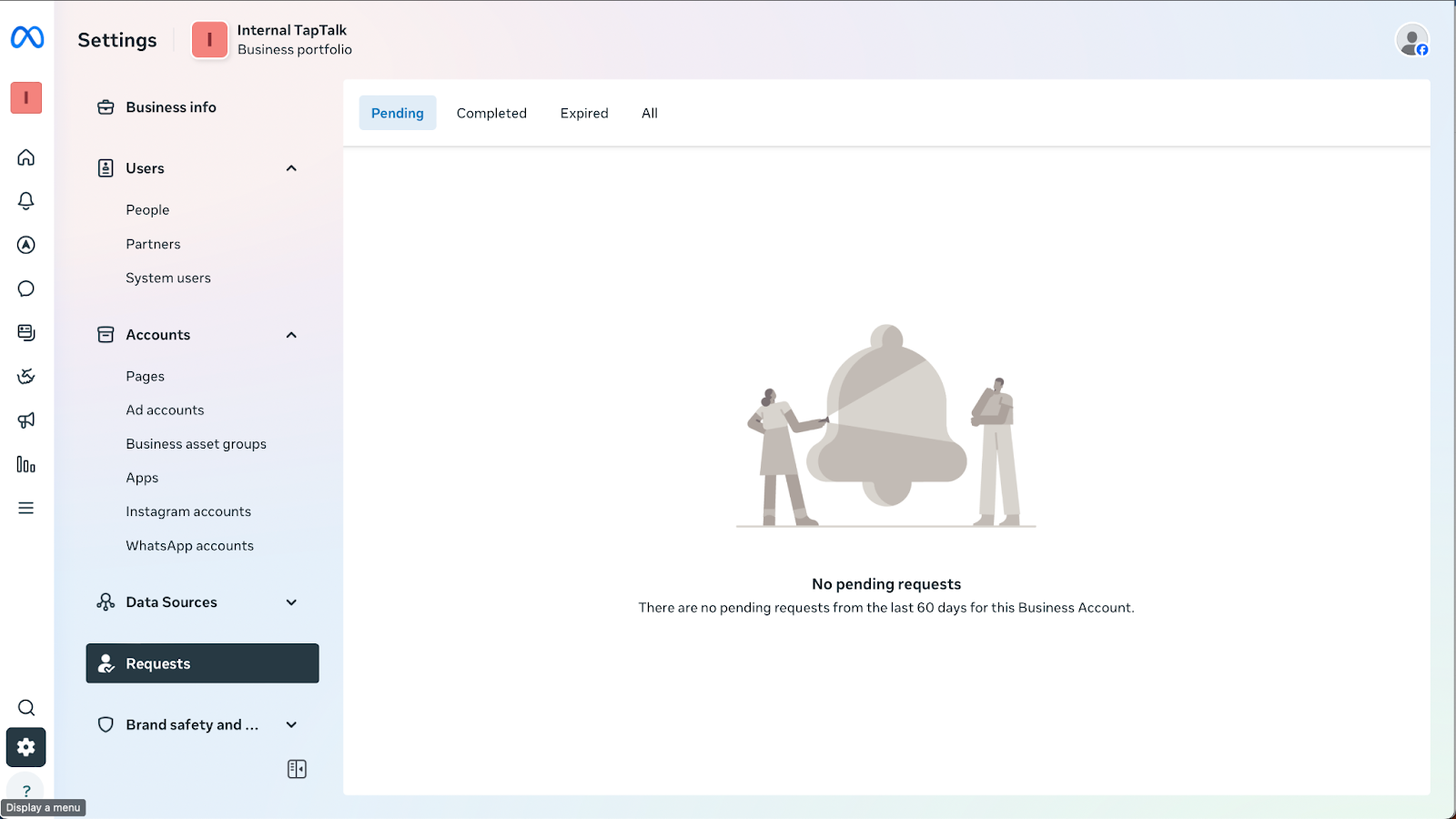Click the Brand safety and ... label
This screenshot has width=1456, height=819.
tap(192, 725)
